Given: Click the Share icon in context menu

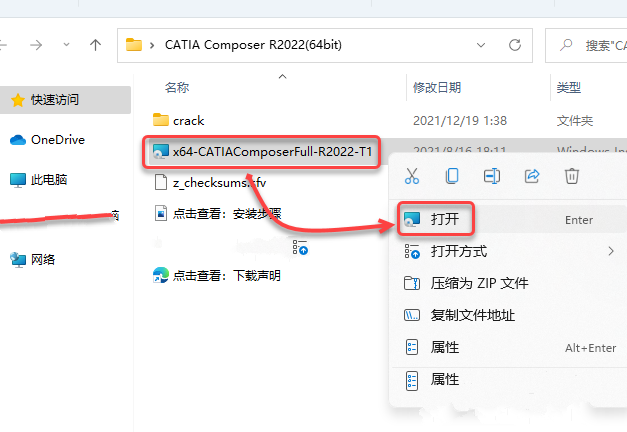Looking at the screenshot, I should 532,176.
